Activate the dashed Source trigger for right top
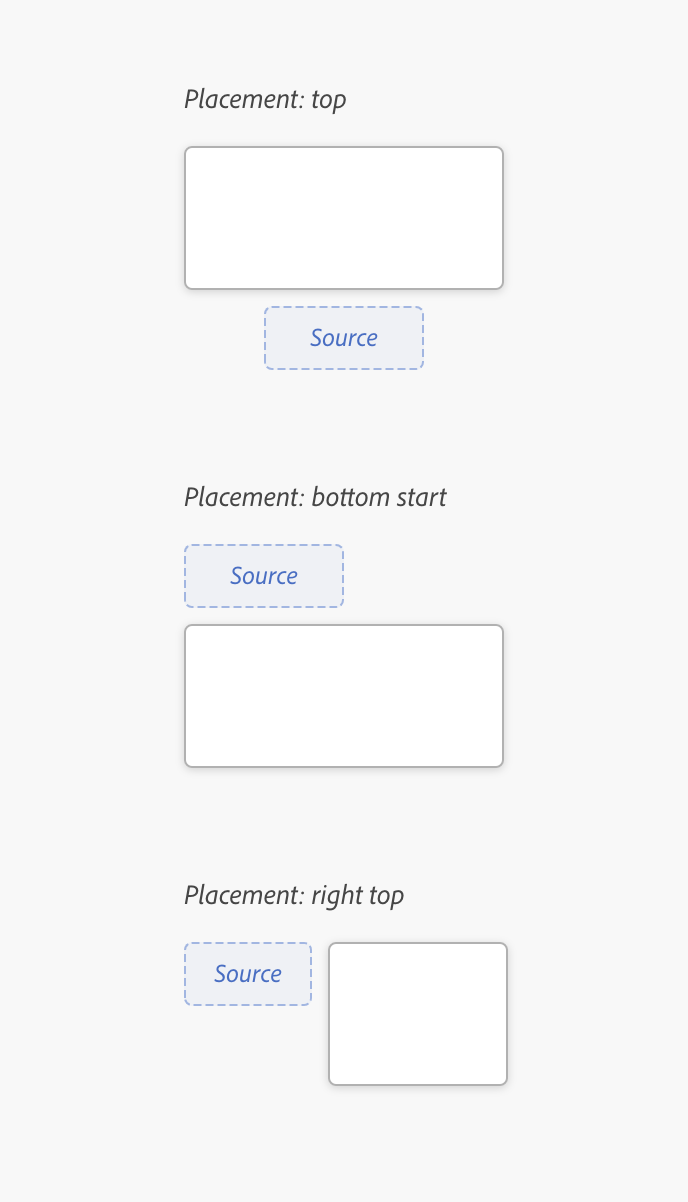The image size is (688, 1202). coord(248,974)
